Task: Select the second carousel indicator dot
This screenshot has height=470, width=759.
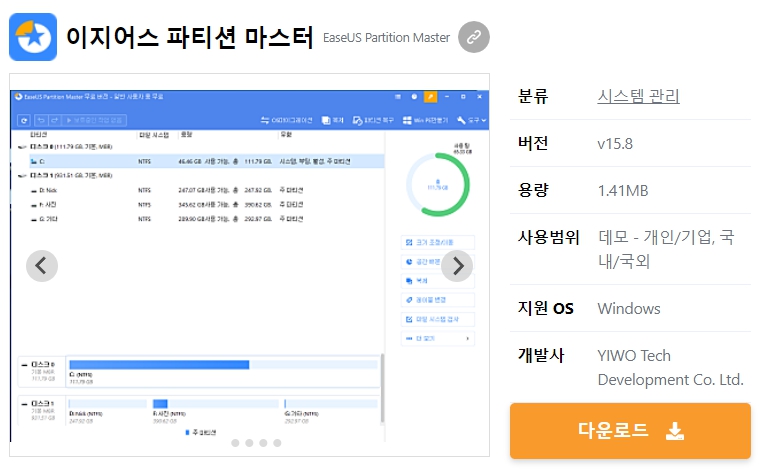Action: point(249,443)
